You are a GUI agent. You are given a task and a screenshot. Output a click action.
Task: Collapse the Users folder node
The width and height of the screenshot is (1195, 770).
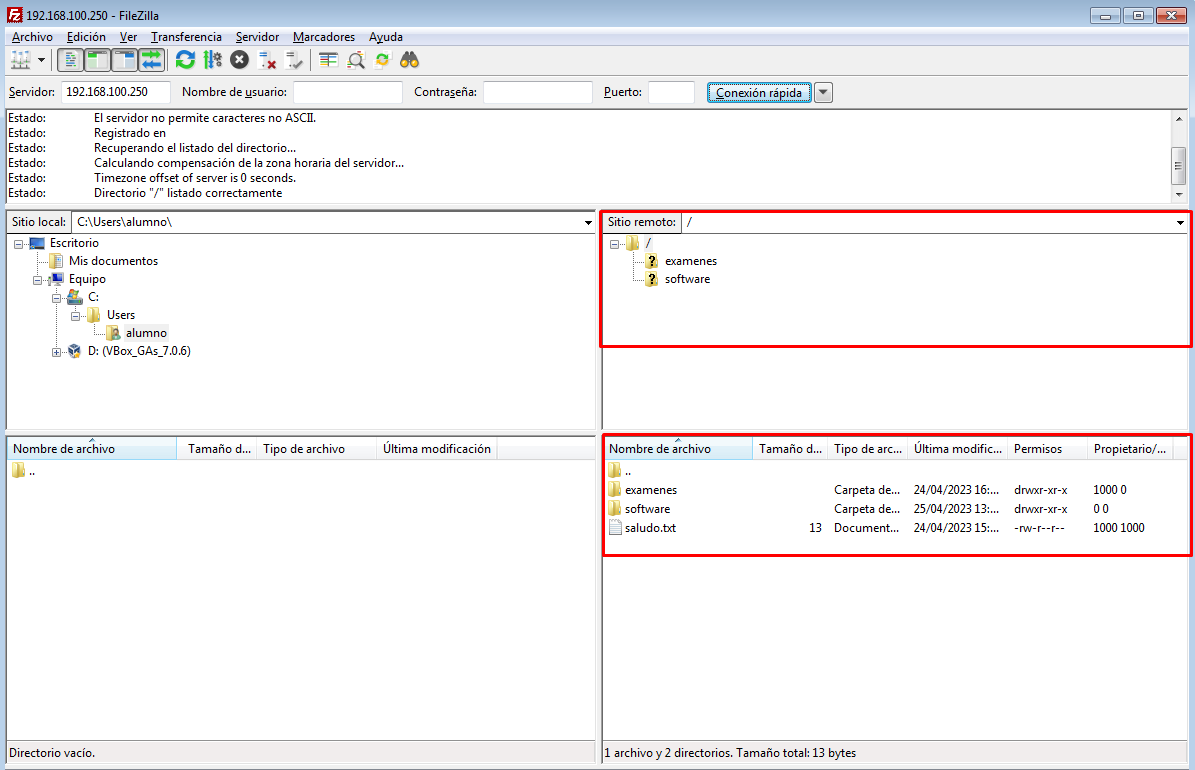coord(75,316)
